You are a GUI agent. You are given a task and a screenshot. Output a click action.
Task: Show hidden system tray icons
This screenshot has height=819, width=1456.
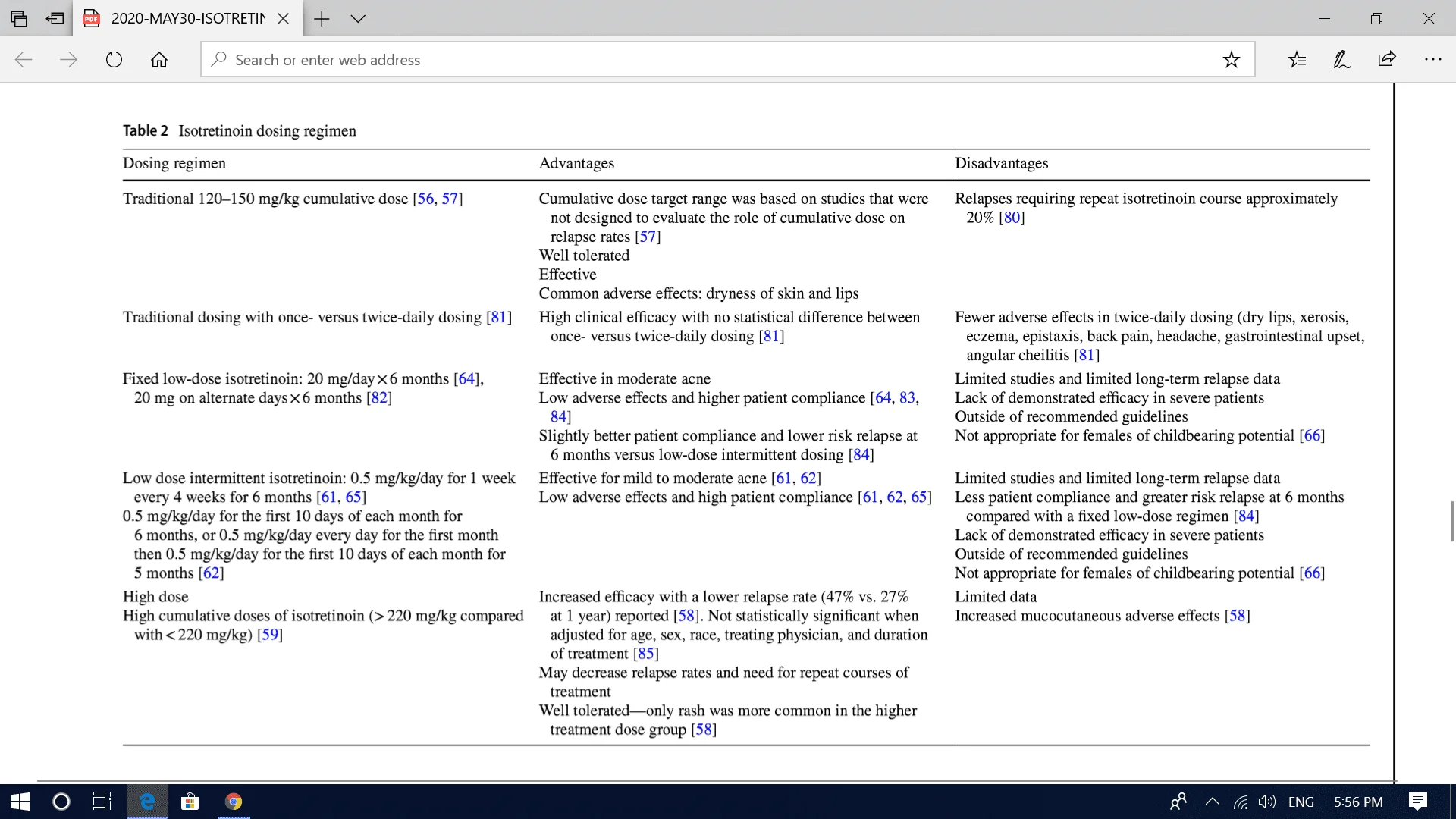click(1212, 802)
